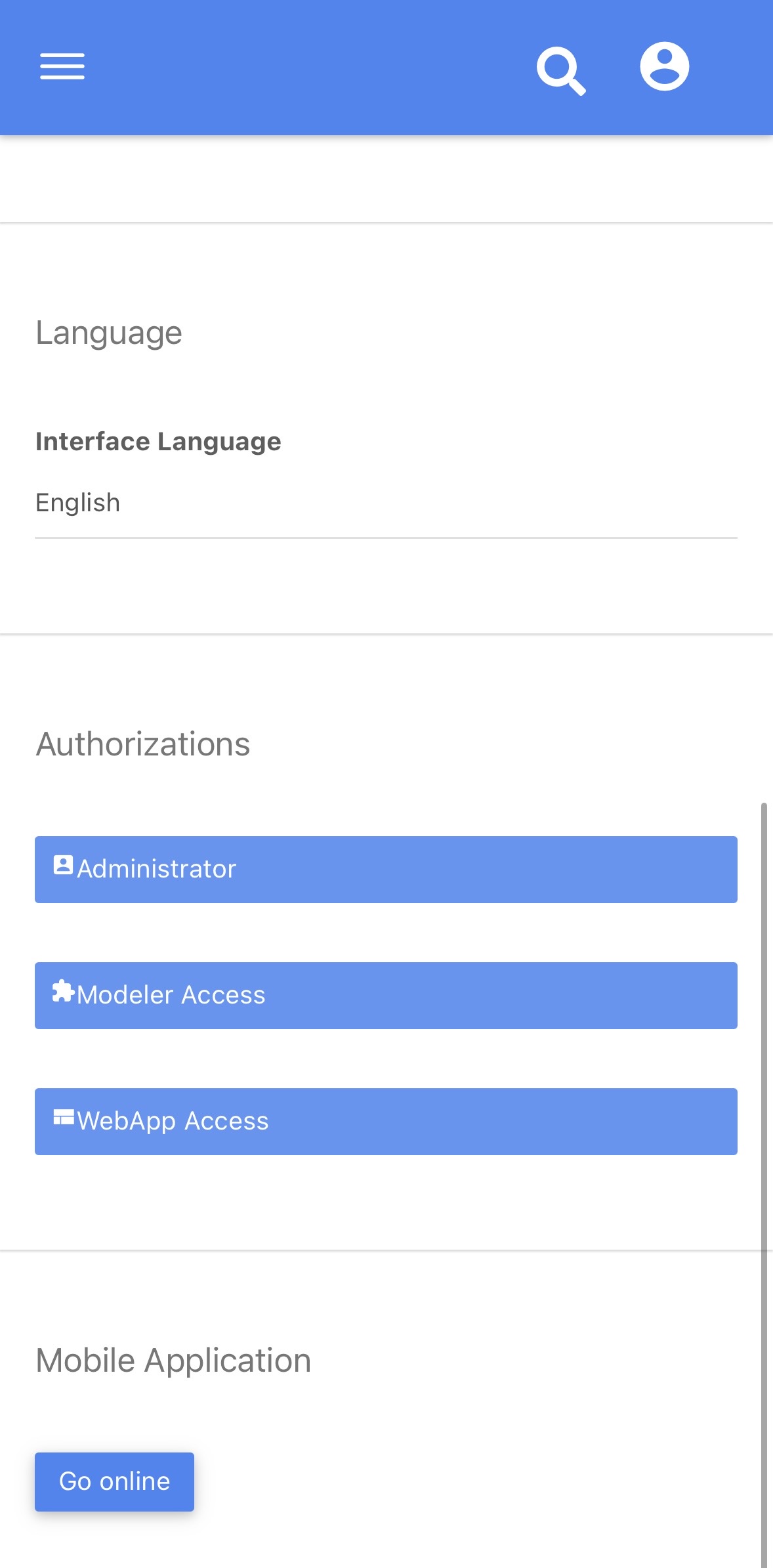
Task: Click the Administrator person badge icon
Action: click(x=63, y=865)
